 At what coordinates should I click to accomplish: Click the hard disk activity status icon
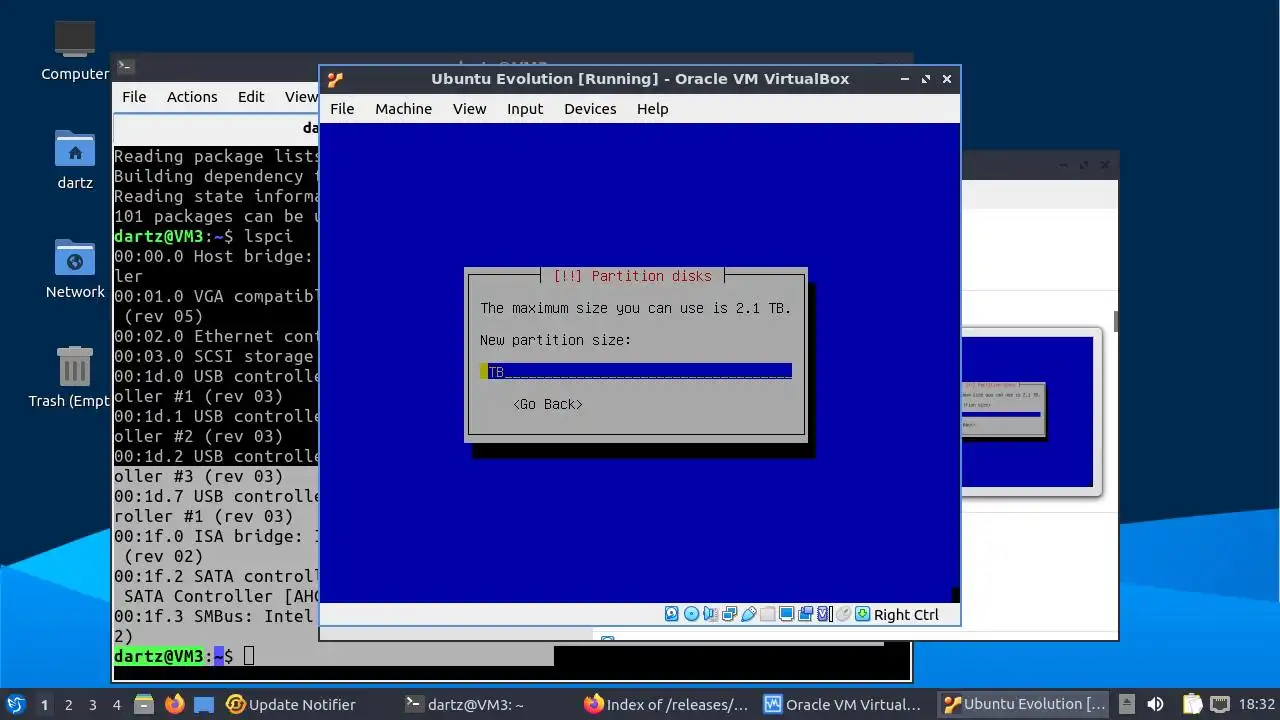671,614
